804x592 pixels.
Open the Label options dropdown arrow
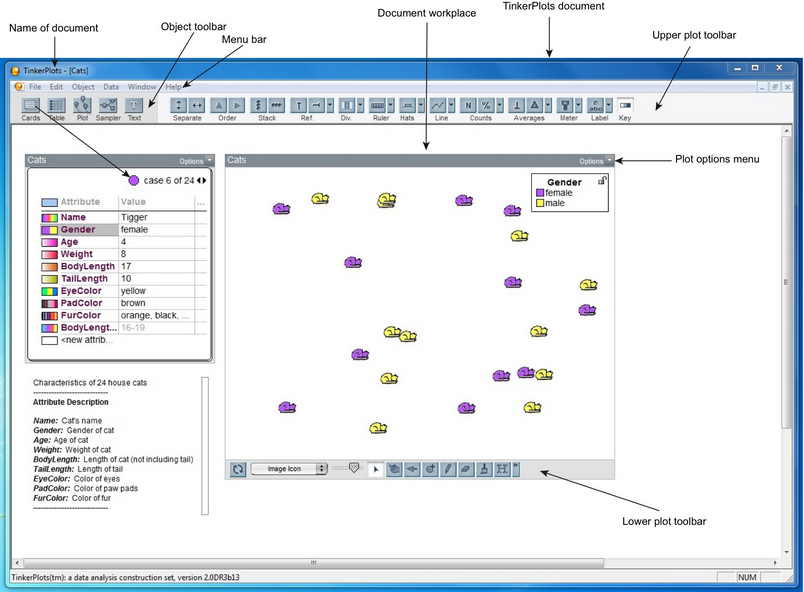pyautogui.click(x=609, y=106)
